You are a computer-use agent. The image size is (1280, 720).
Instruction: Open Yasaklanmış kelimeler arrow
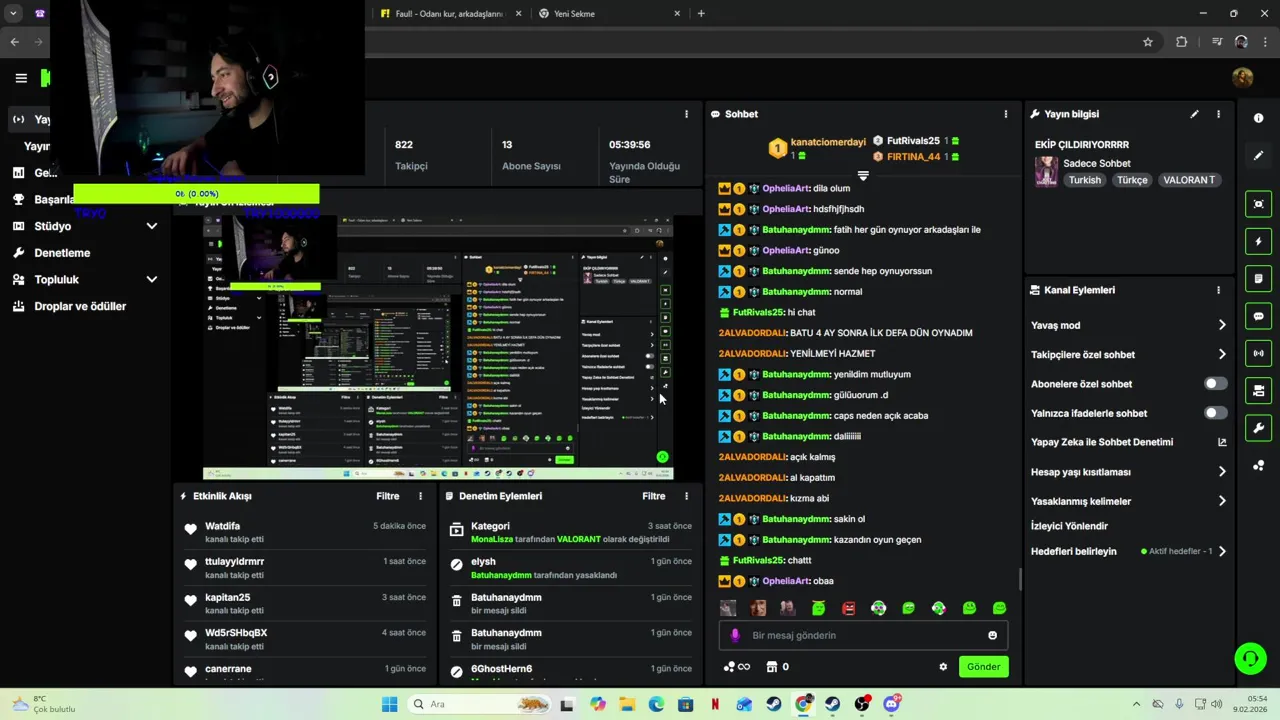pos(1222,501)
